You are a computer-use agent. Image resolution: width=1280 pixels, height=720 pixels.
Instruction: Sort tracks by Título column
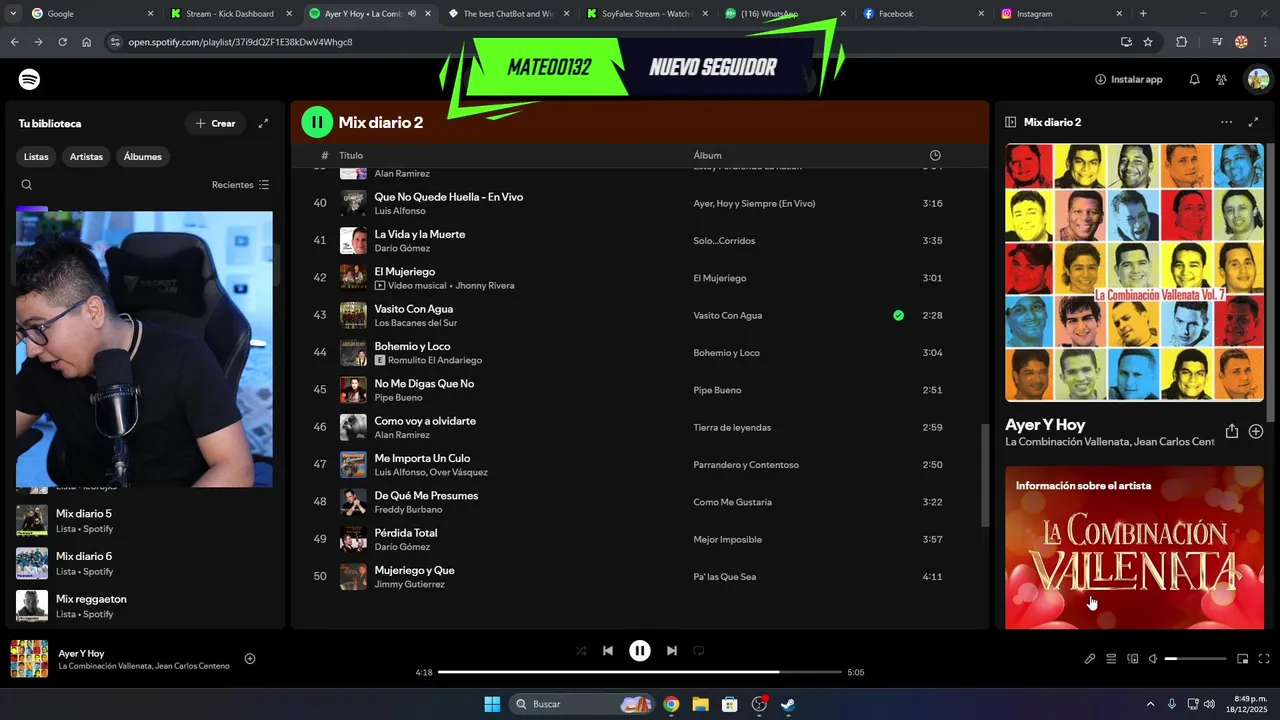point(351,155)
